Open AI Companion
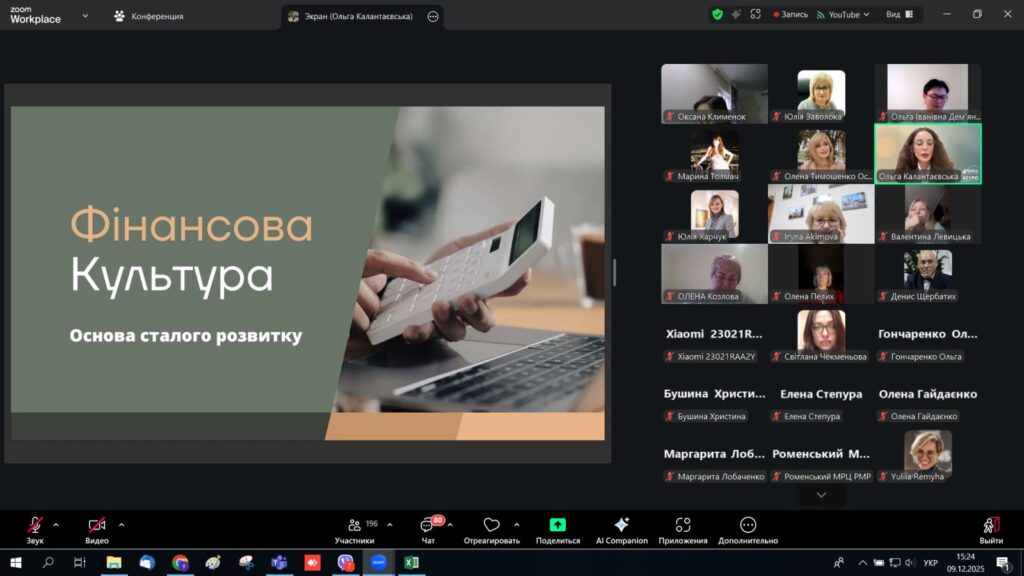This screenshot has width=1024, height=576. point(621,526)
